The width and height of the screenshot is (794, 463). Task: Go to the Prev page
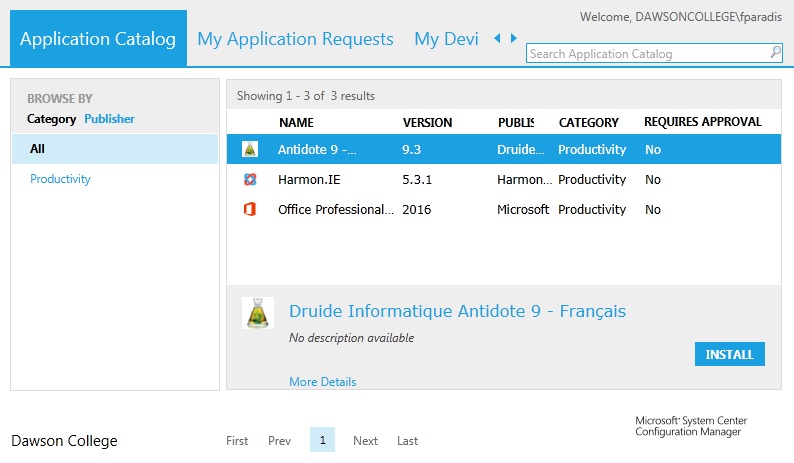pos(280,441)
